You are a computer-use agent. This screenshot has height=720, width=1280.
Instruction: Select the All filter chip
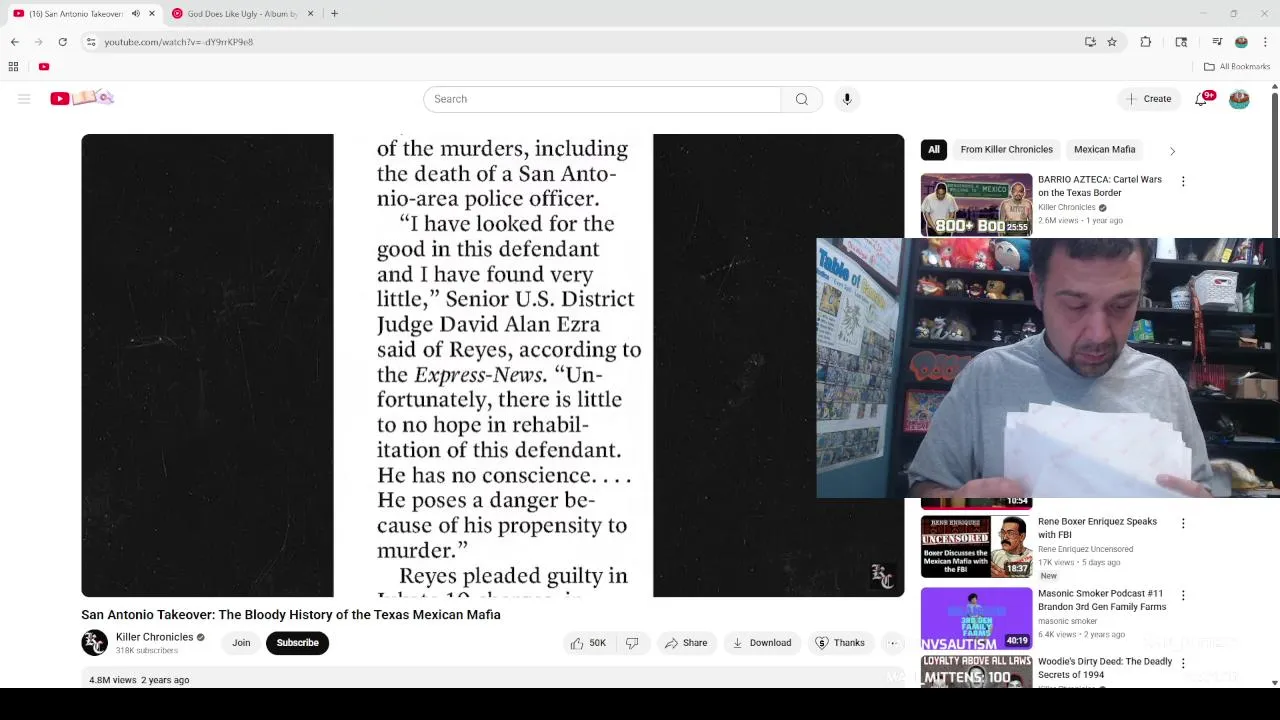pyautogui.click(x=933, y=149)
